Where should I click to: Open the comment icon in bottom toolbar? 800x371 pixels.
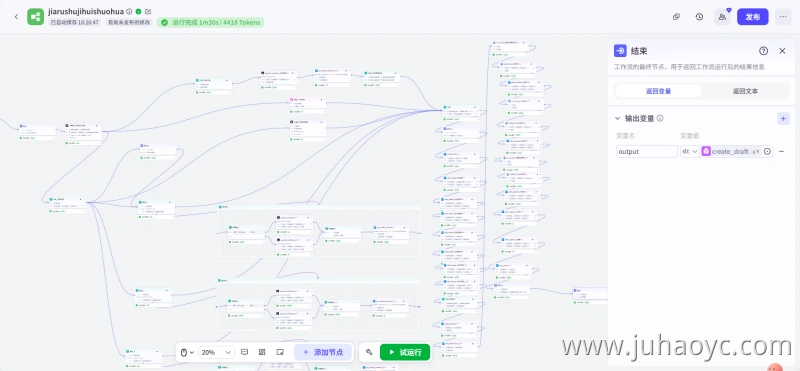244,352
